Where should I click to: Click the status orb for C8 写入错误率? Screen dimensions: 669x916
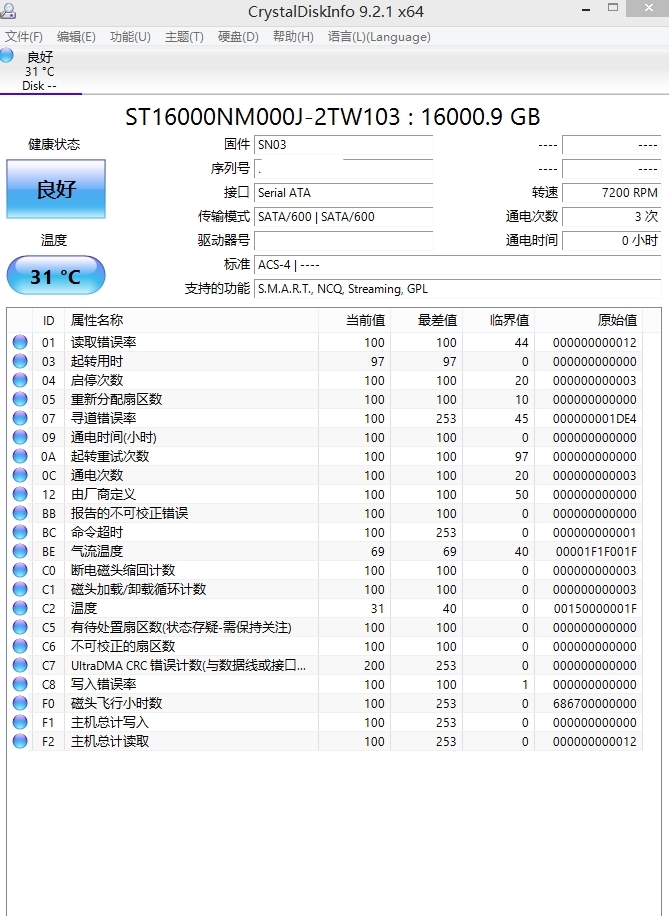click(x=20, y=683)
